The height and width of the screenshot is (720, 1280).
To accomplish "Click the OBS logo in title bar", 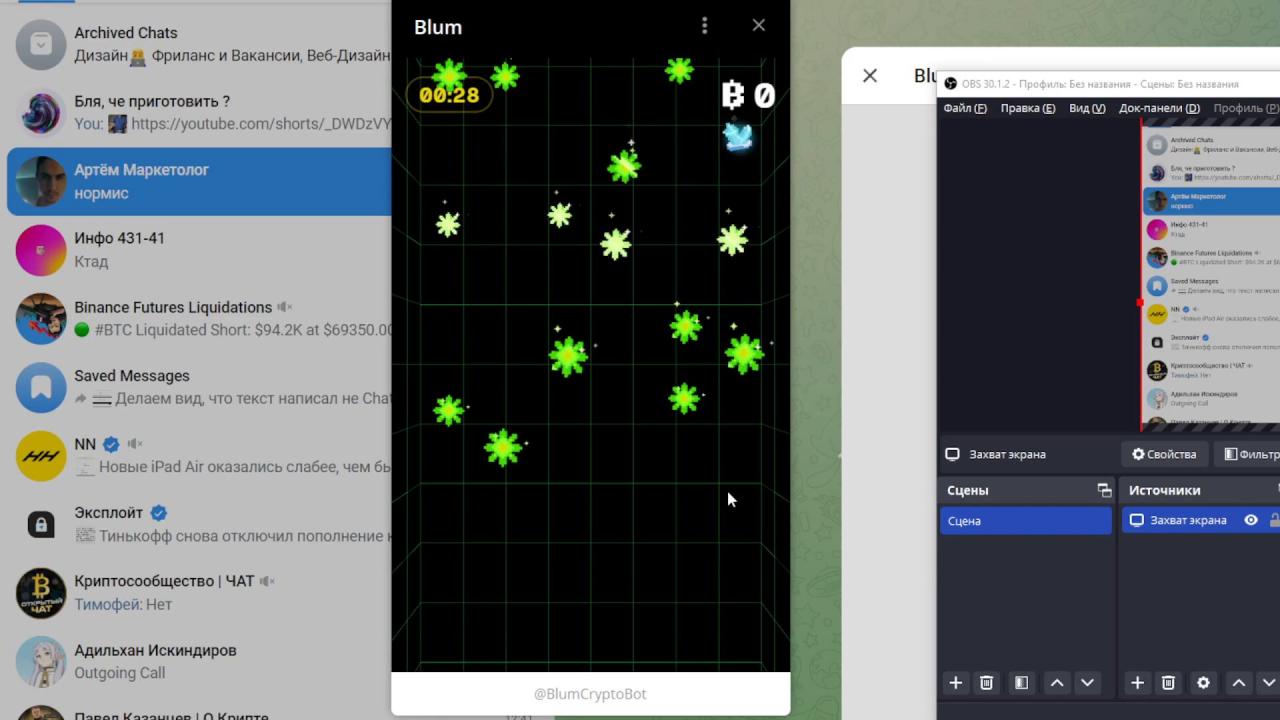I will [950, 84].
